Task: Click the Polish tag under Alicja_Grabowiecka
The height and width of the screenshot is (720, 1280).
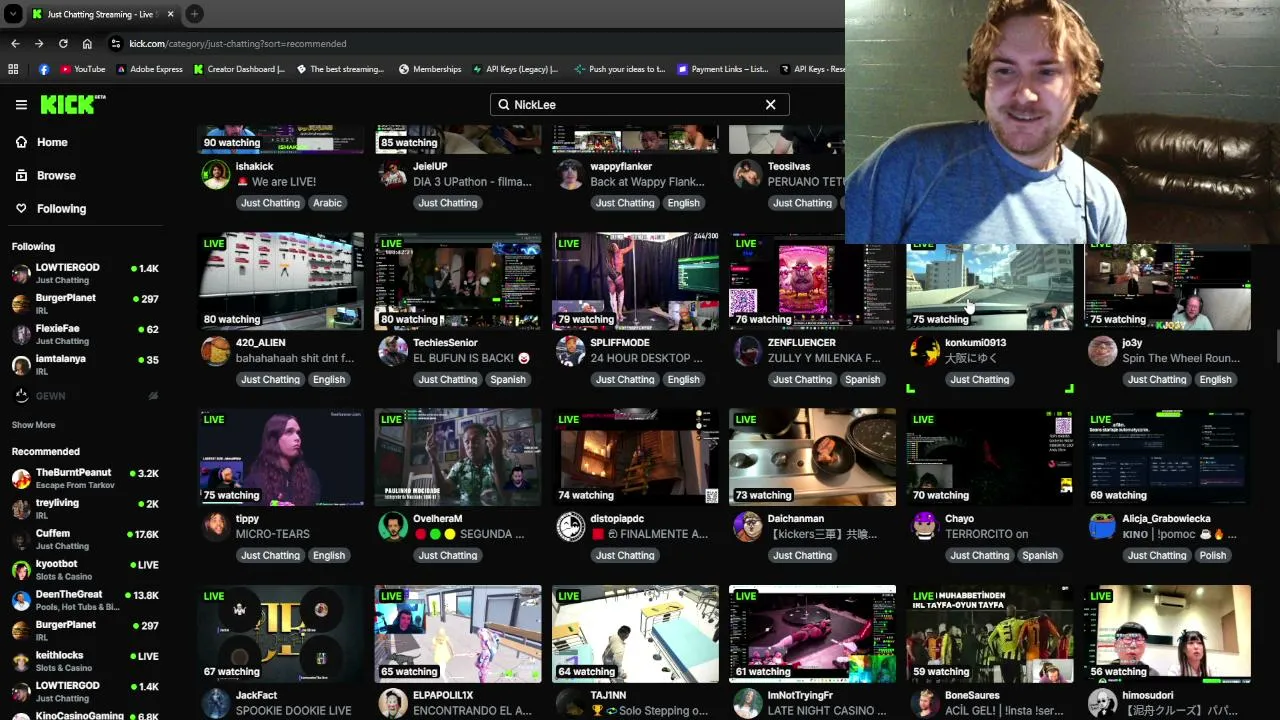Action: point(1212,555)
